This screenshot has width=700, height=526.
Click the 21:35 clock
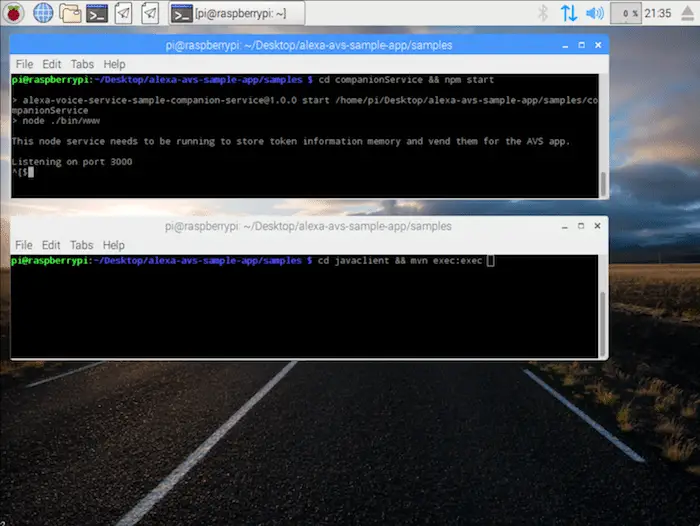[x=658, y=13]
